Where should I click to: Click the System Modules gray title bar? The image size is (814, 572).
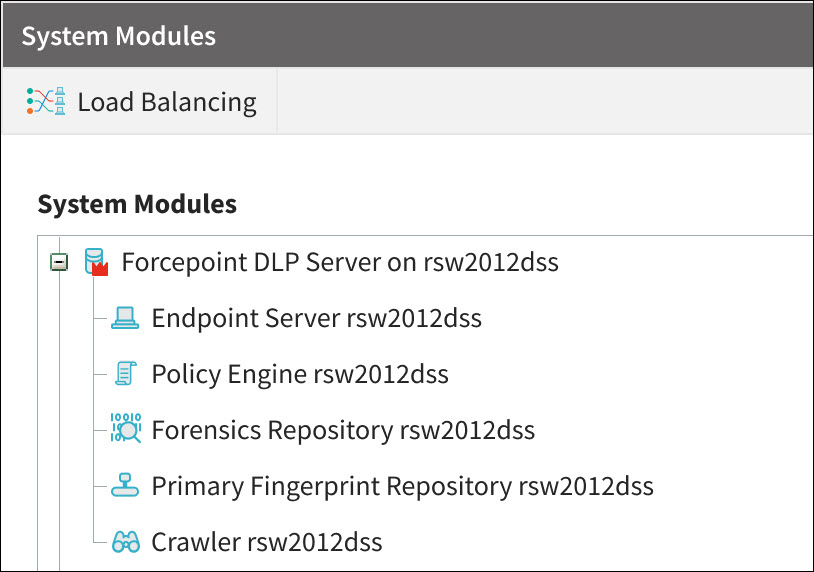click(450, 36)
